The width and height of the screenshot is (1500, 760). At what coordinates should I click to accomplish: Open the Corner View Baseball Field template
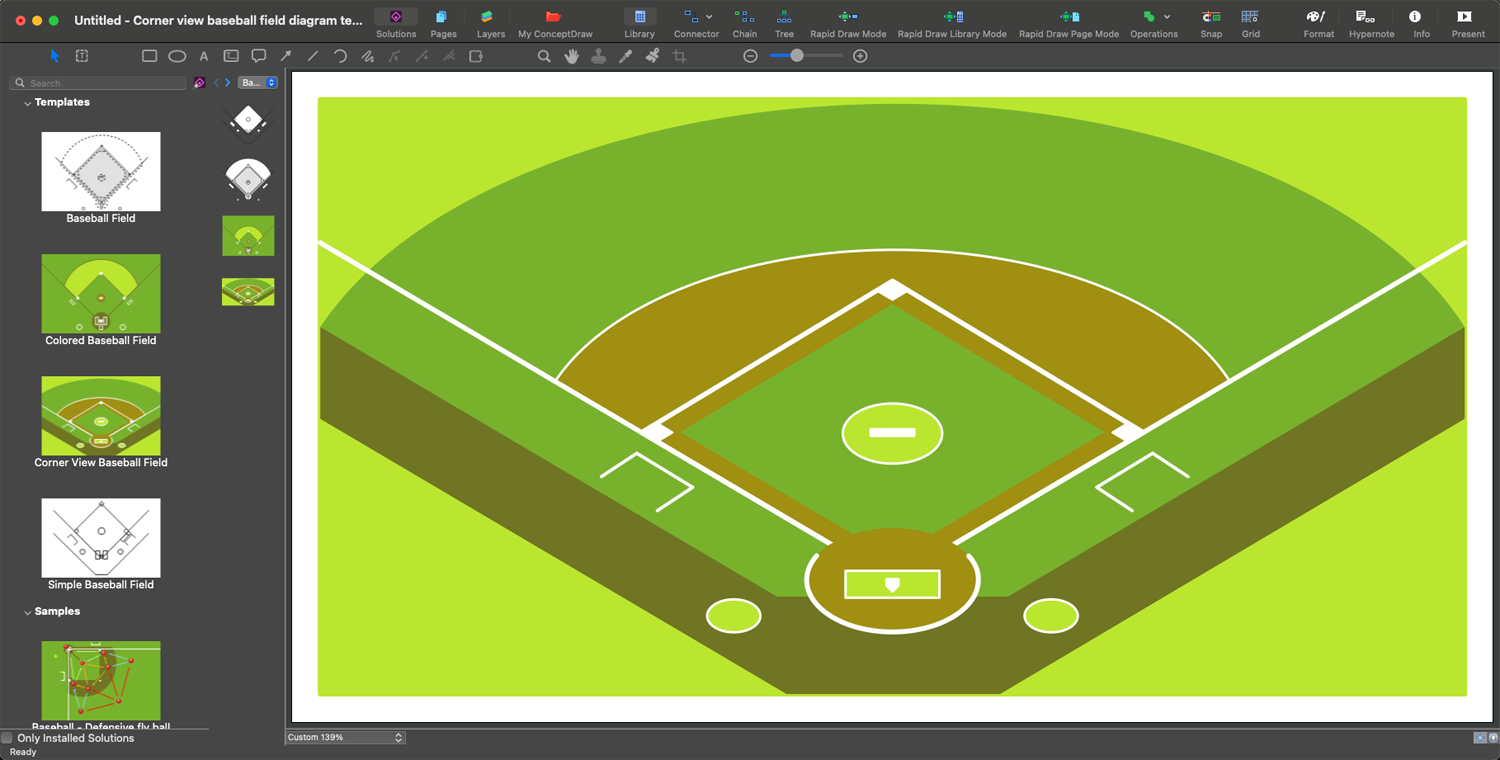tap(101, 422)
